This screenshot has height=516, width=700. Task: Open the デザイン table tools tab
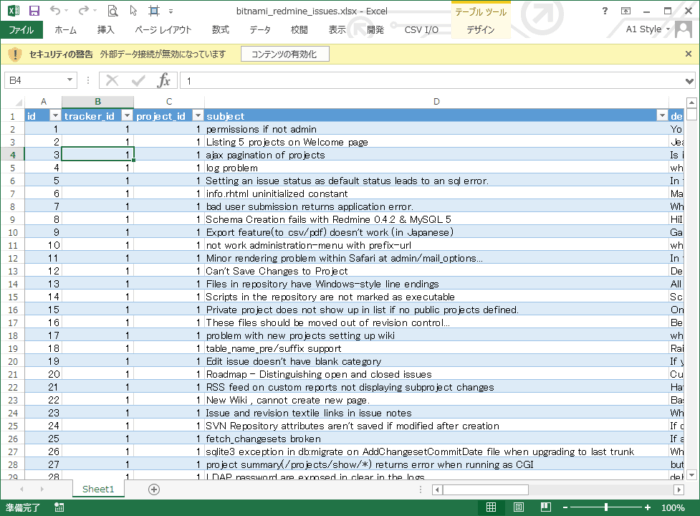(480, 30)
